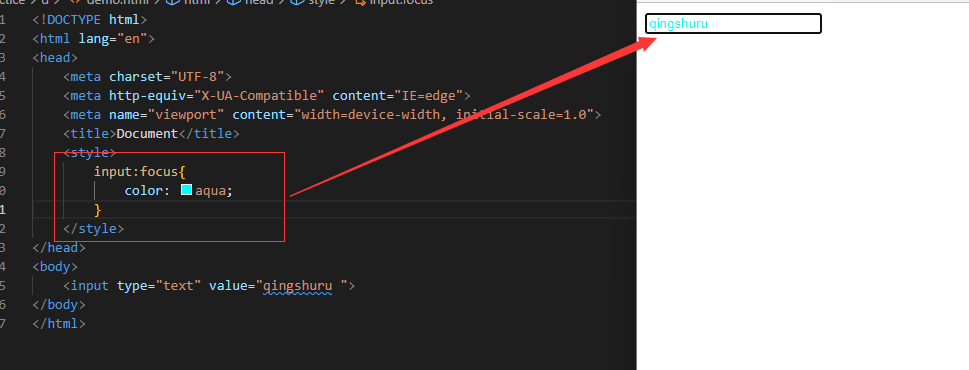Click the closing </style> tag
Screen dimensions: 969x370
(93, 229)
